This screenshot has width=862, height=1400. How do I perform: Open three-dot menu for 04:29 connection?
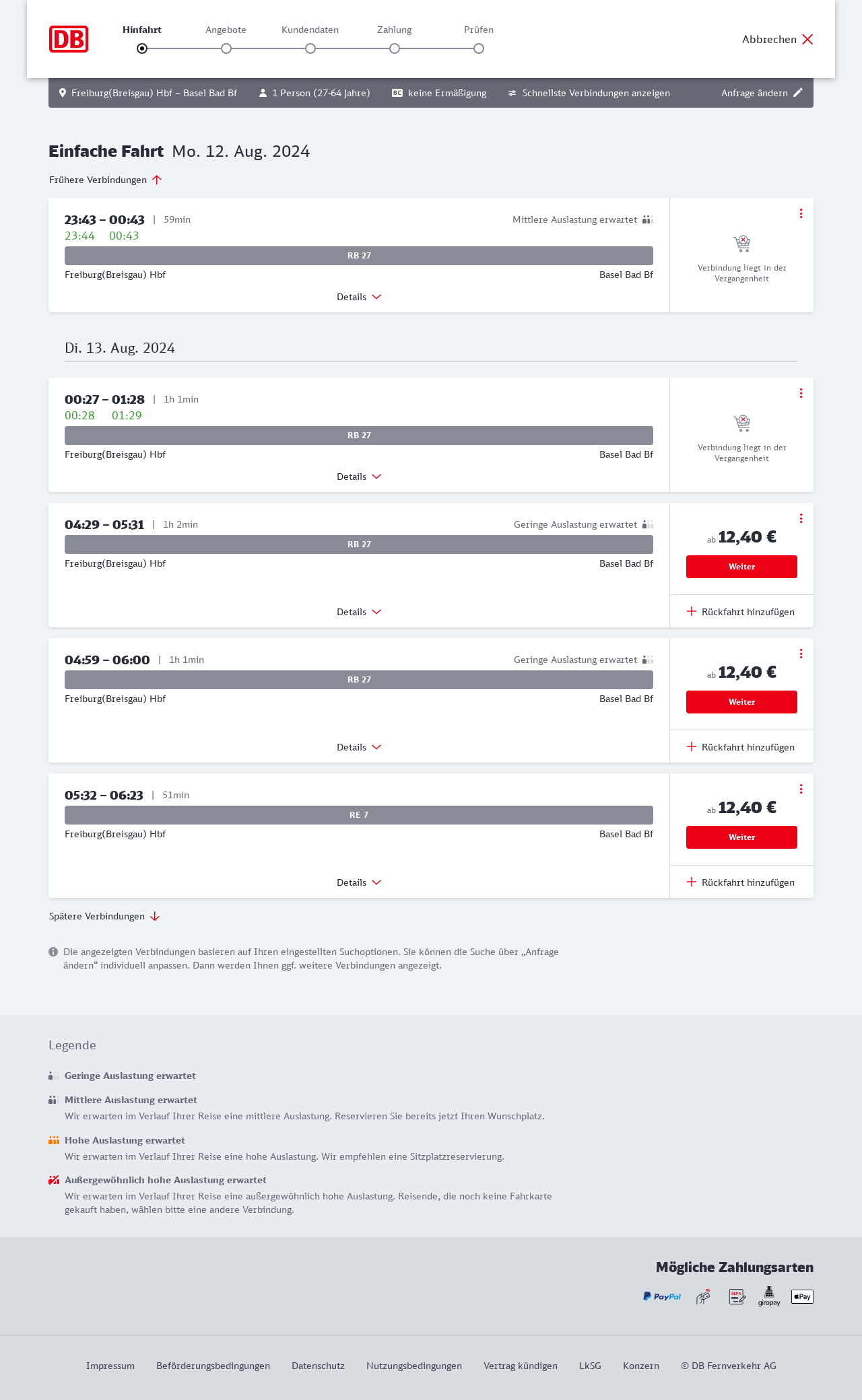801,518
